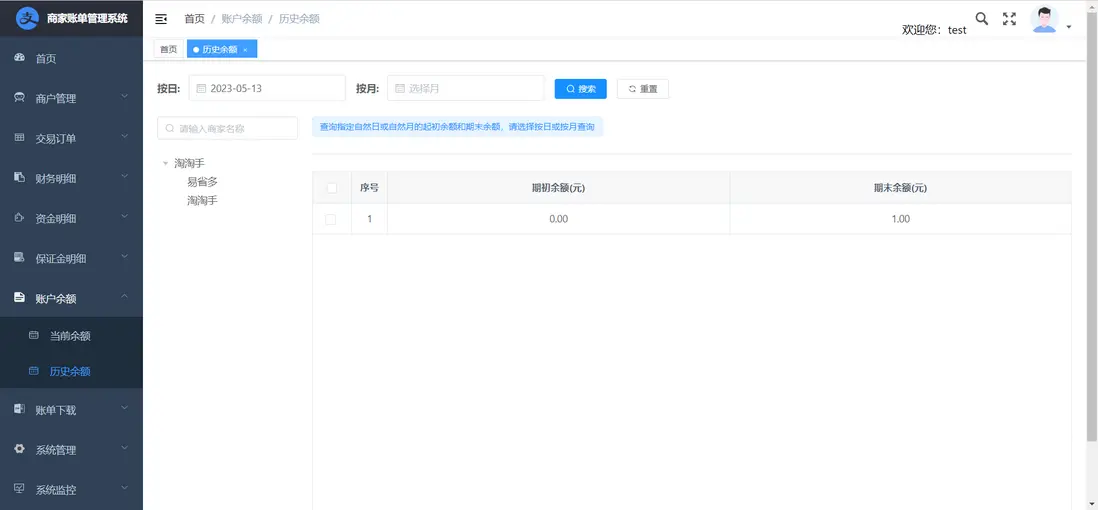Open the 历史余额 submenu item
Image resolution: width=1098 pixels, height=510 pixels.
click(x=71, y=371)
